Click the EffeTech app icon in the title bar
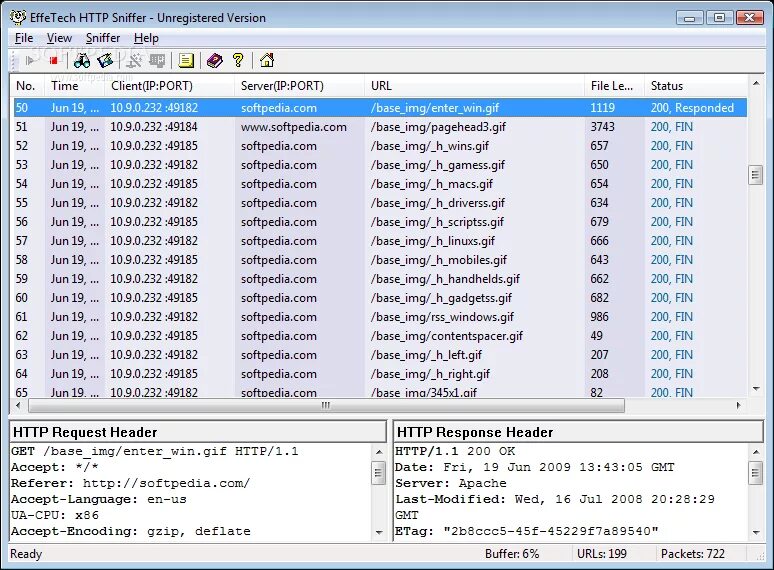Viewport: 774px width, 570px height. click(17, 17)
